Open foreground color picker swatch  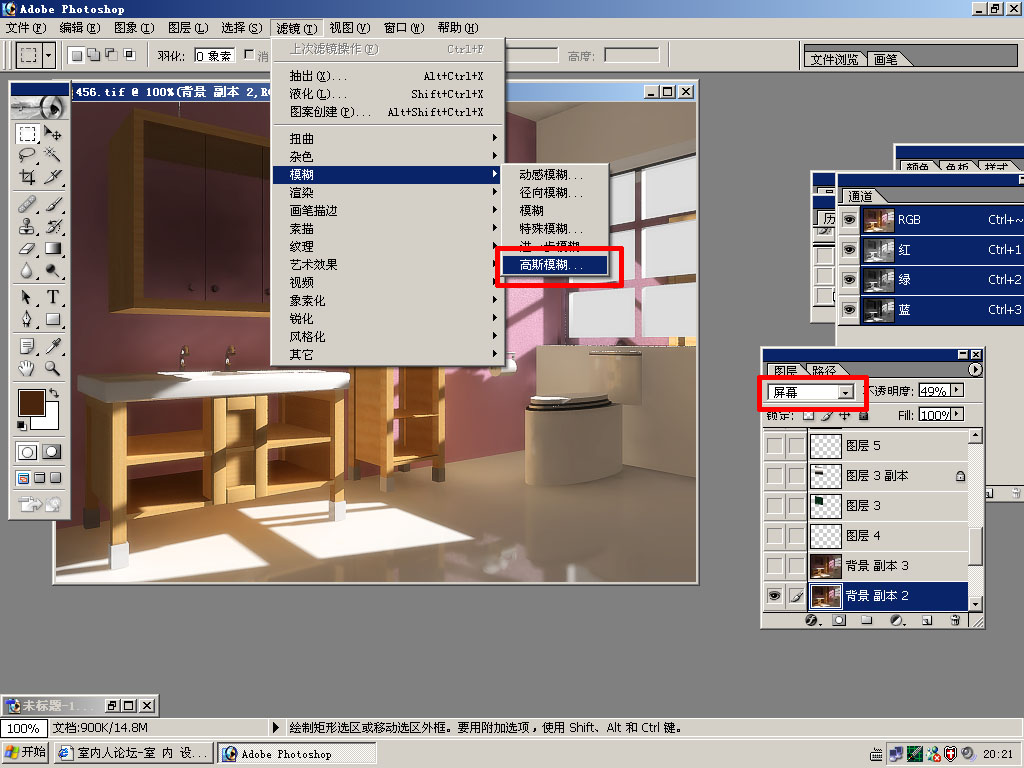click(29, 402)
